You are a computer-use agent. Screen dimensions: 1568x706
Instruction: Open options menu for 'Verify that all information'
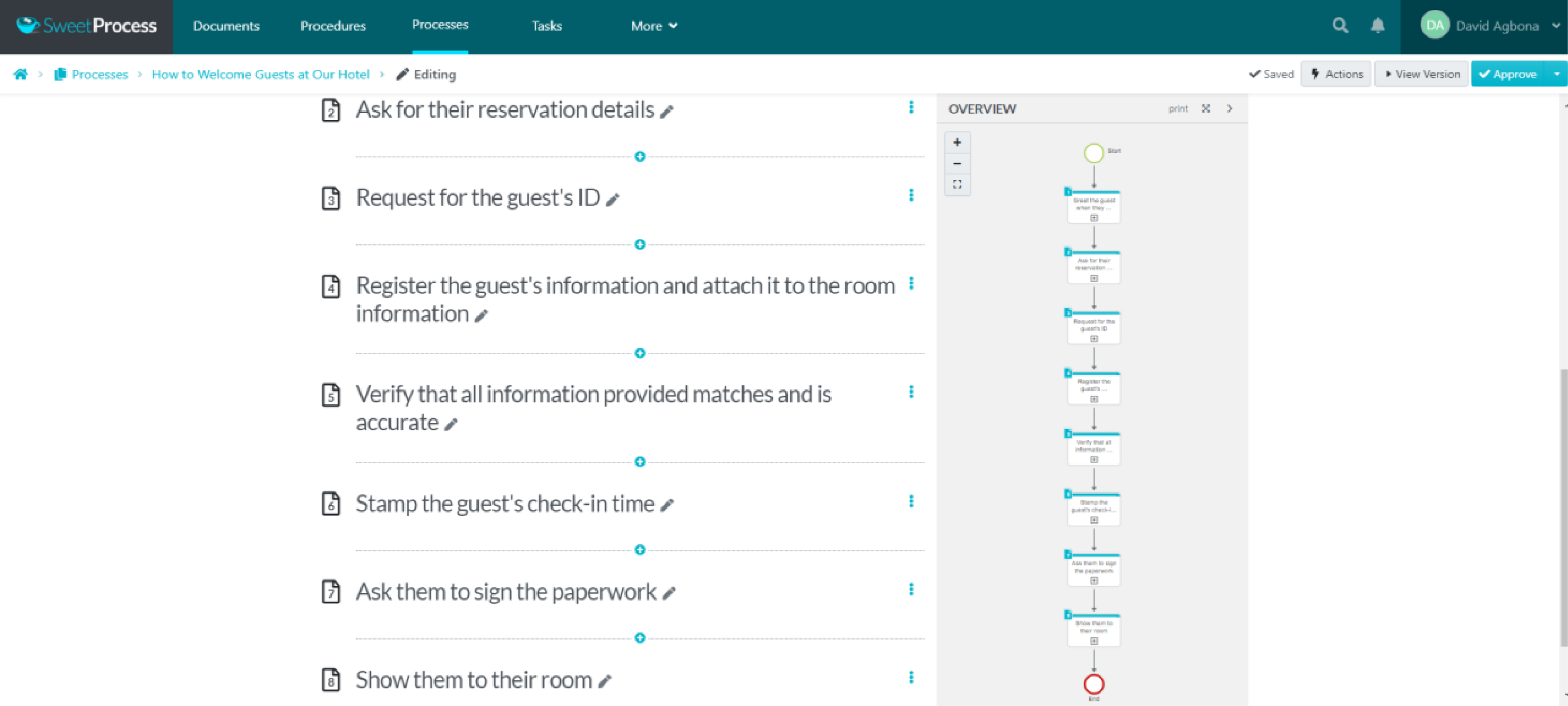pos(911,392)
